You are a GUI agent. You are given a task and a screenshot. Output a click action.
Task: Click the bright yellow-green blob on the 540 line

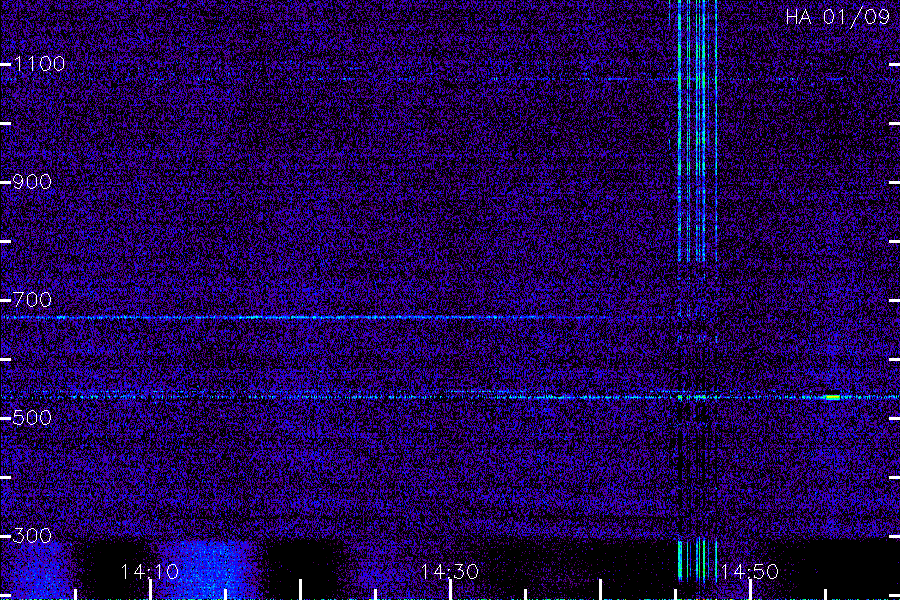(832, 397)
